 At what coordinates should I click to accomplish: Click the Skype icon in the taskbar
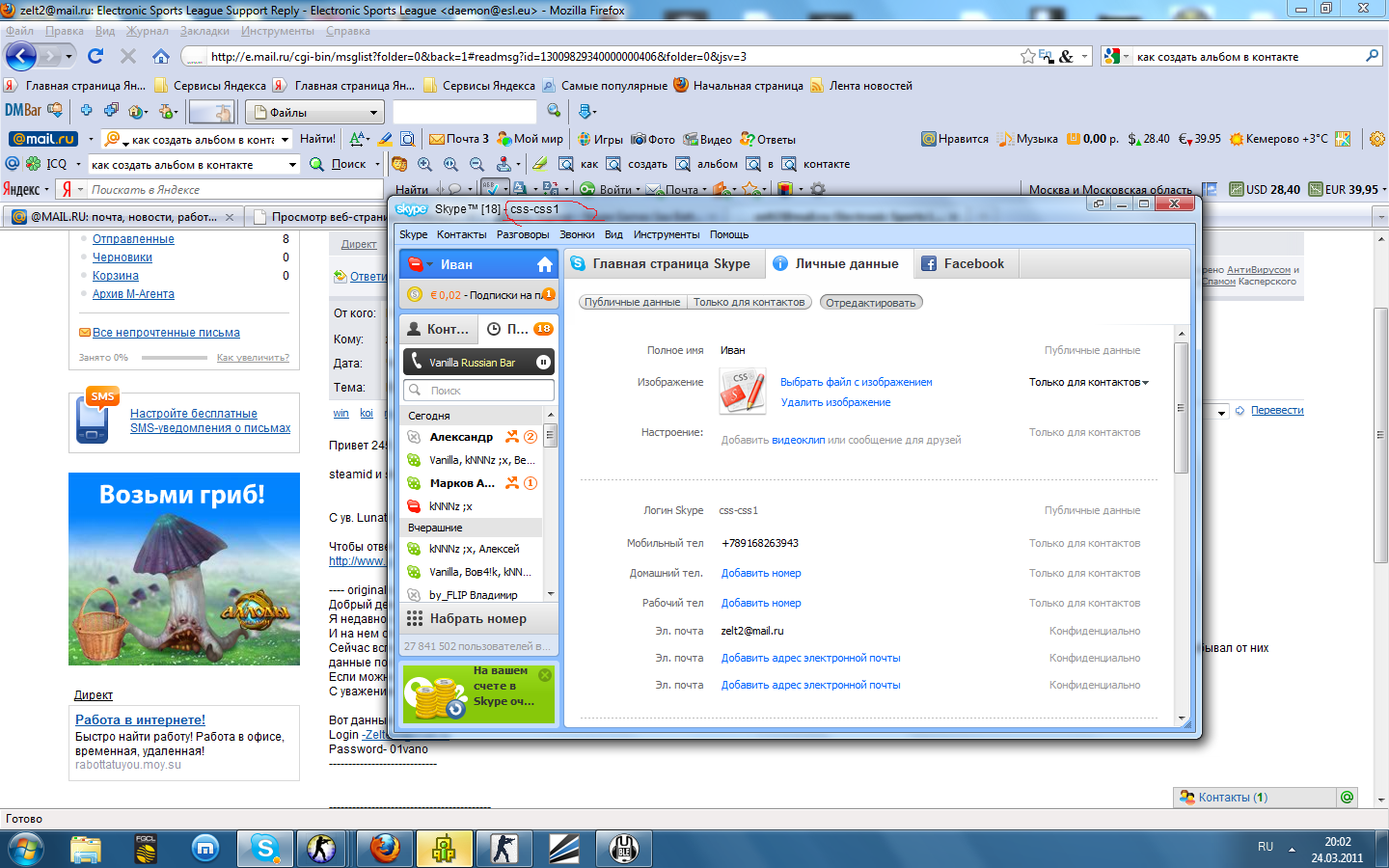pyautogui.click(x=263, y=849)
